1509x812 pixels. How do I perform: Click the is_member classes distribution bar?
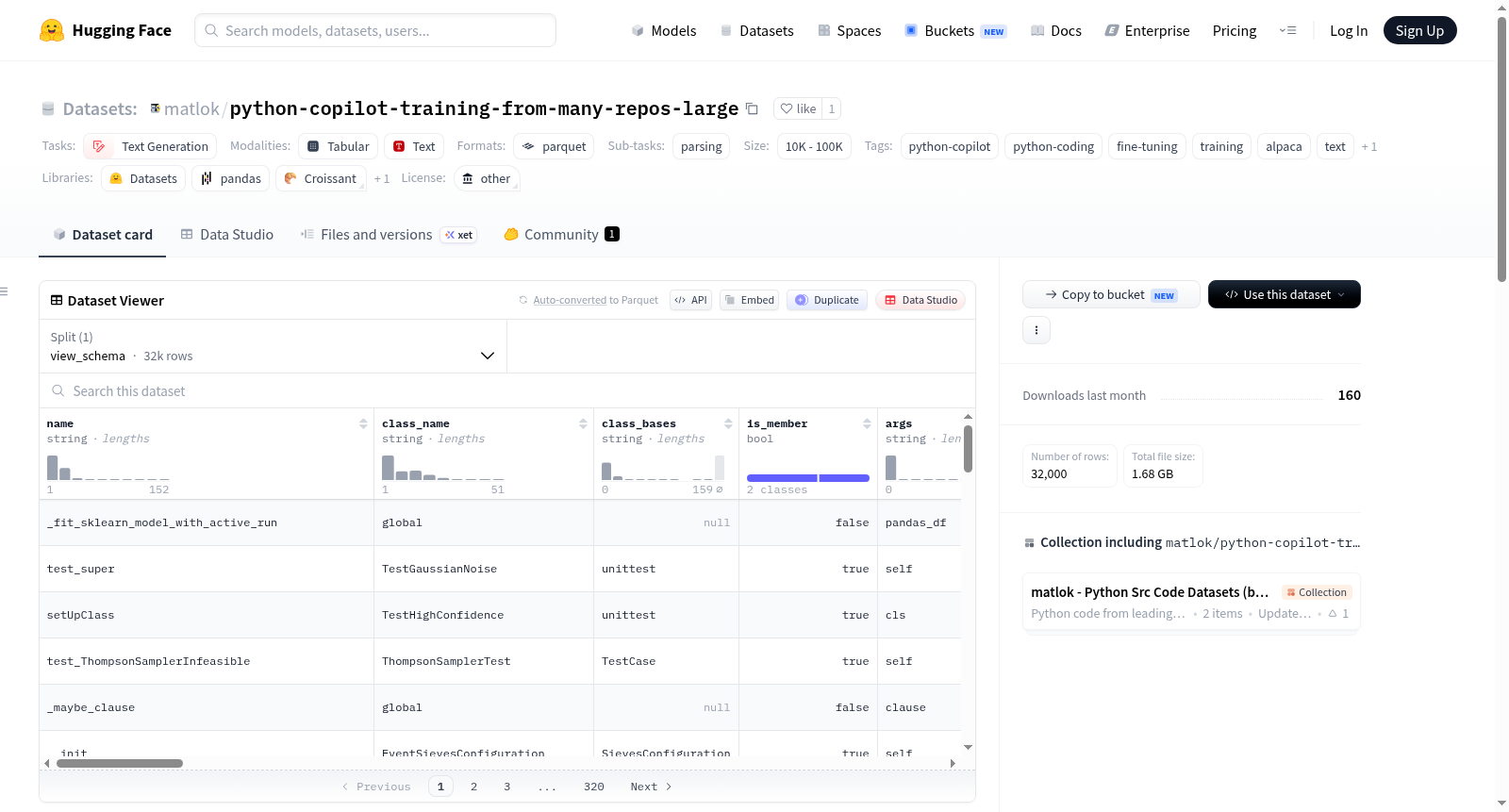[808, 478]
